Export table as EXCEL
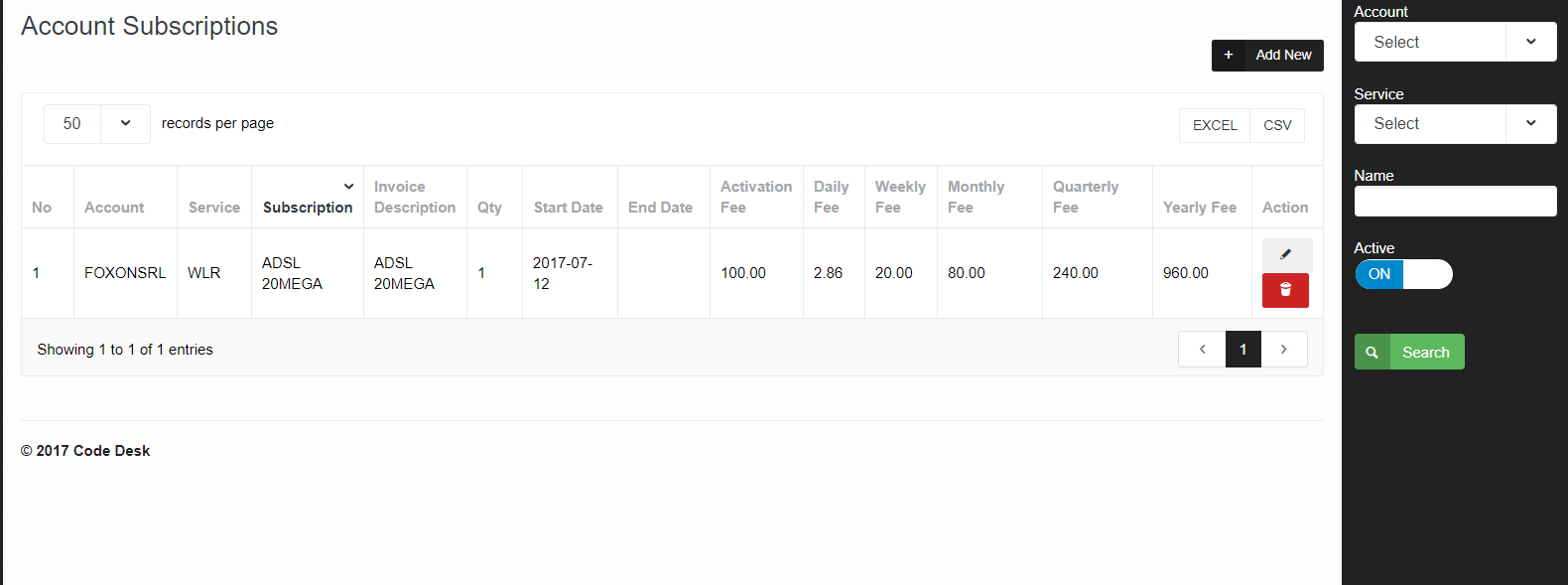 1215,125
